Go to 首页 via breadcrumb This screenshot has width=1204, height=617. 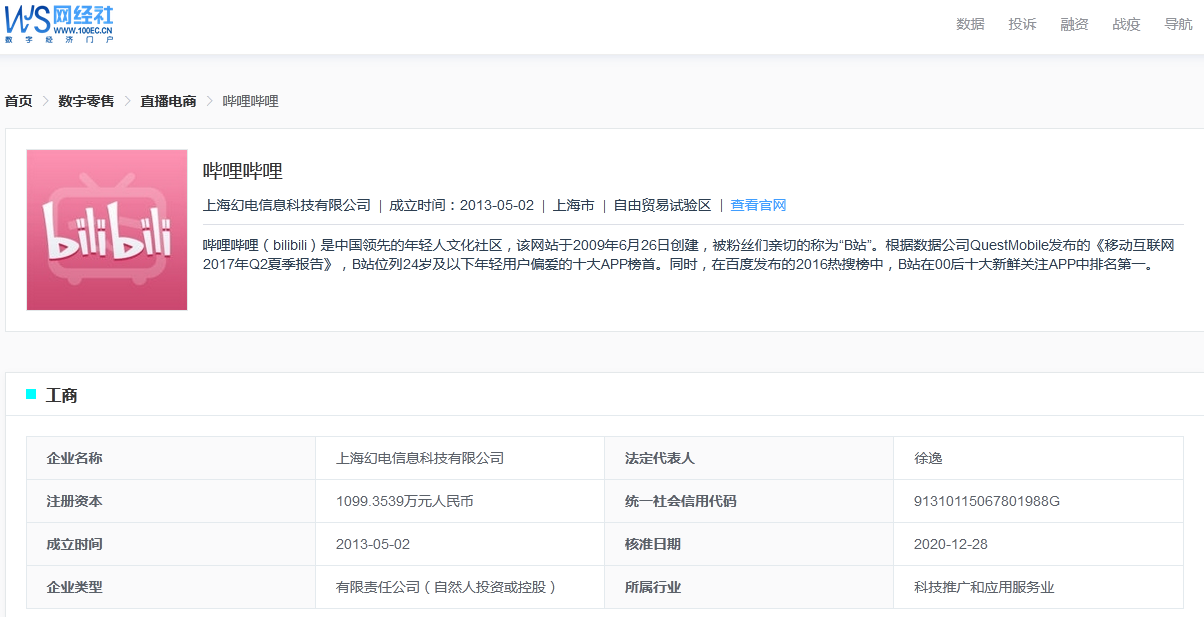19,101
